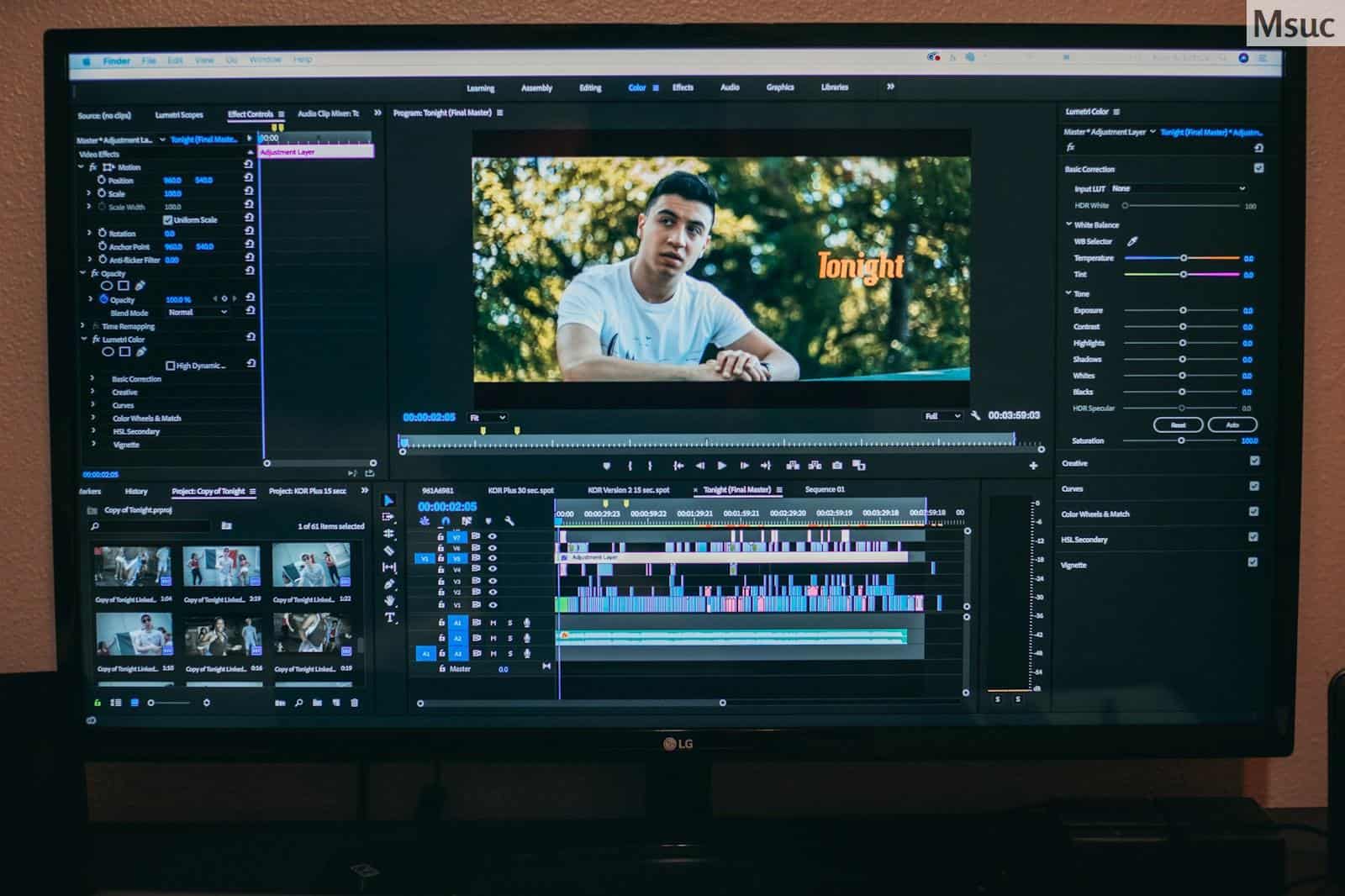Toggle eye visibility for track V4
This screenshot has height=896, width=1345.
click(493, 569)
